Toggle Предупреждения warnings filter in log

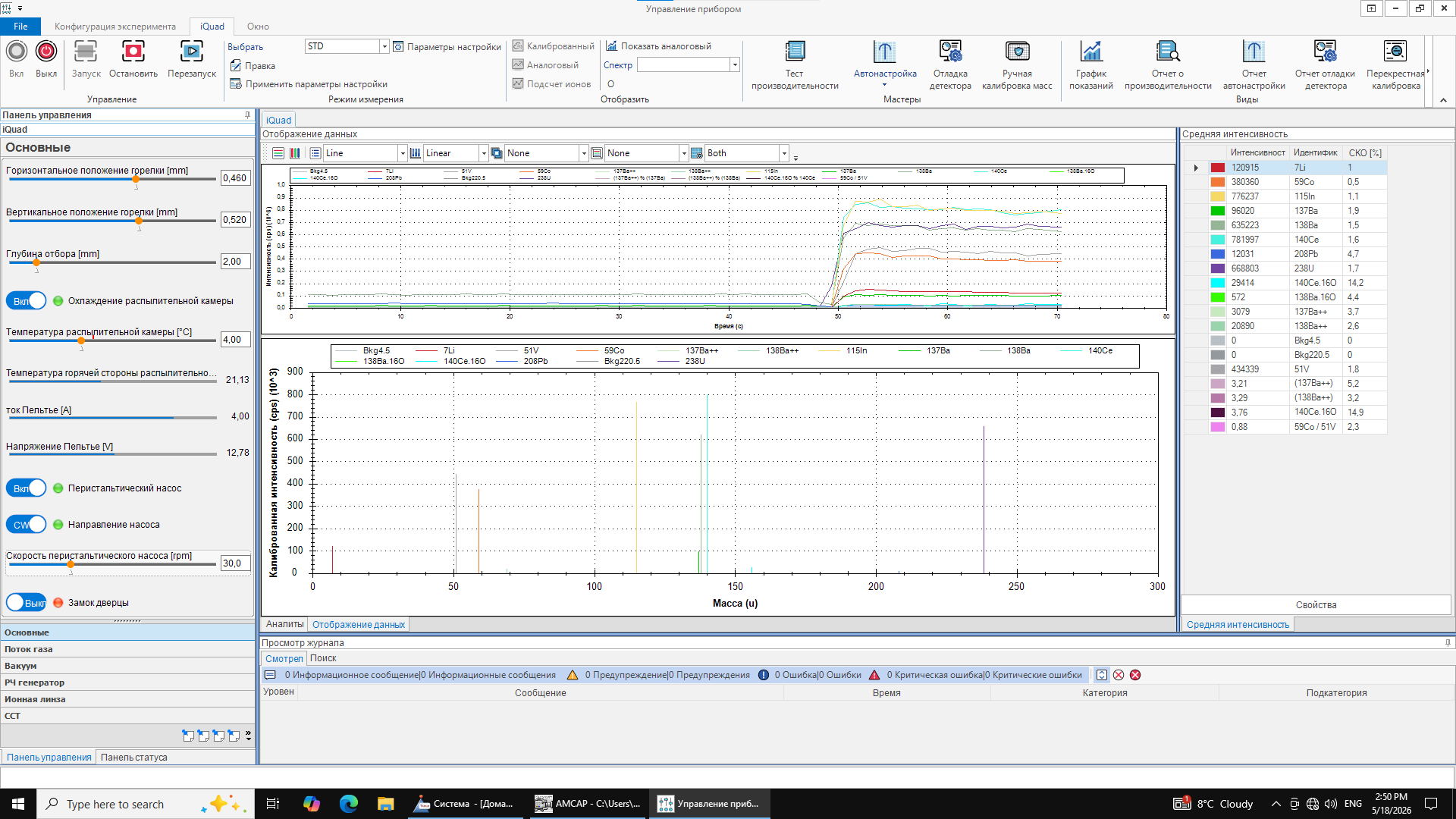658,675
